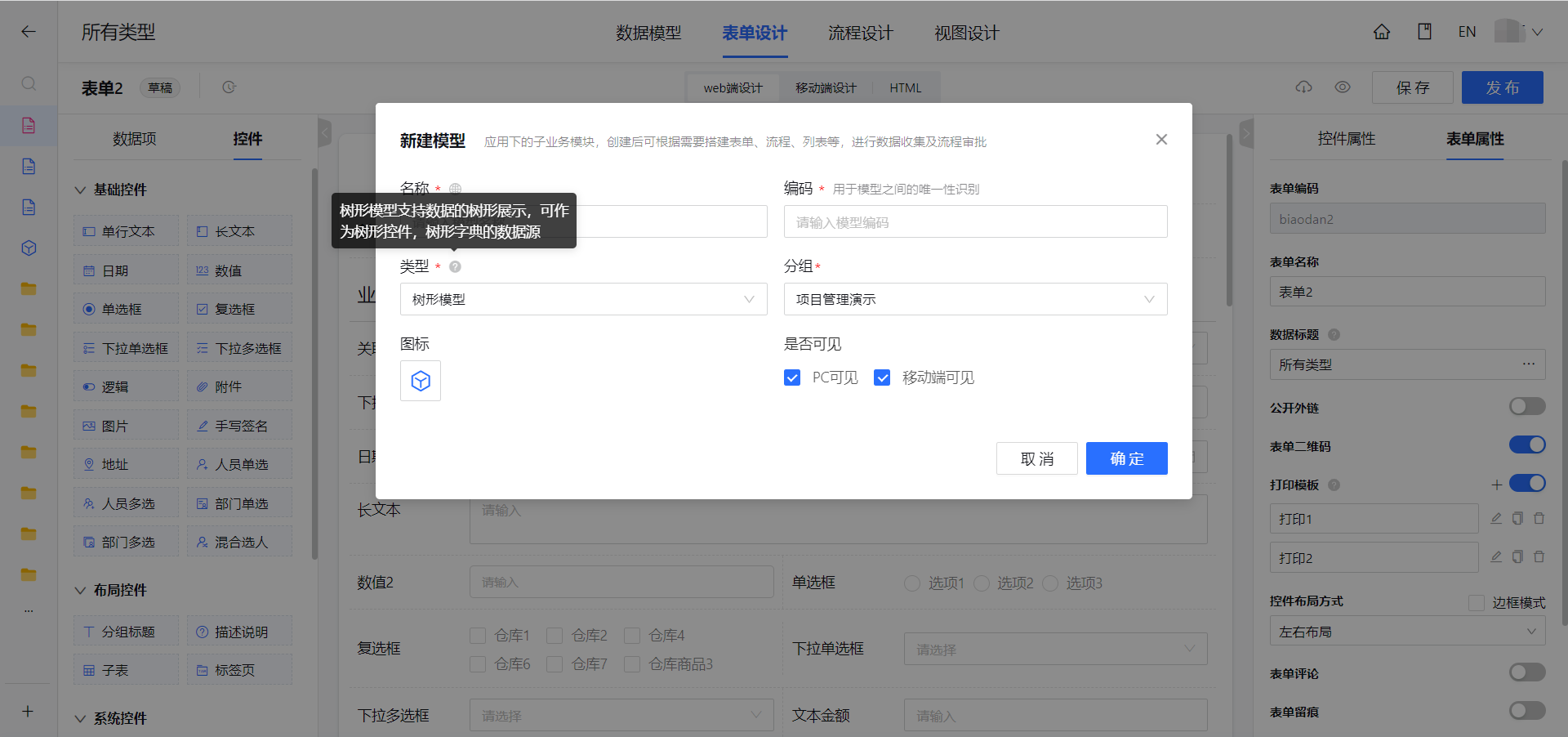1568x737 pixels.
Task: Click the 编码 input field
Action: point(976,221)
